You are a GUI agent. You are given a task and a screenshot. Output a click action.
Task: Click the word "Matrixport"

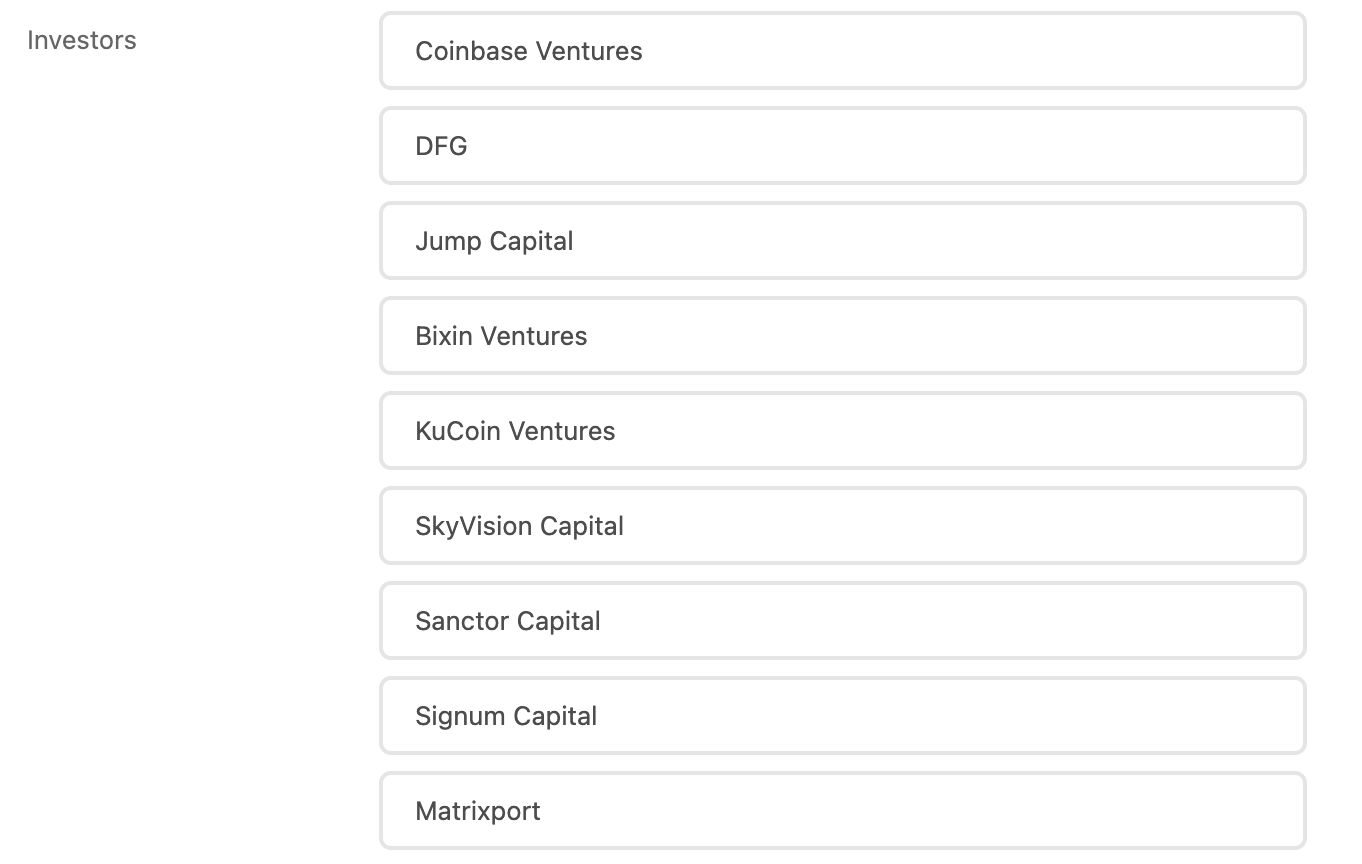pyautogui.click(x=478, y=811)
